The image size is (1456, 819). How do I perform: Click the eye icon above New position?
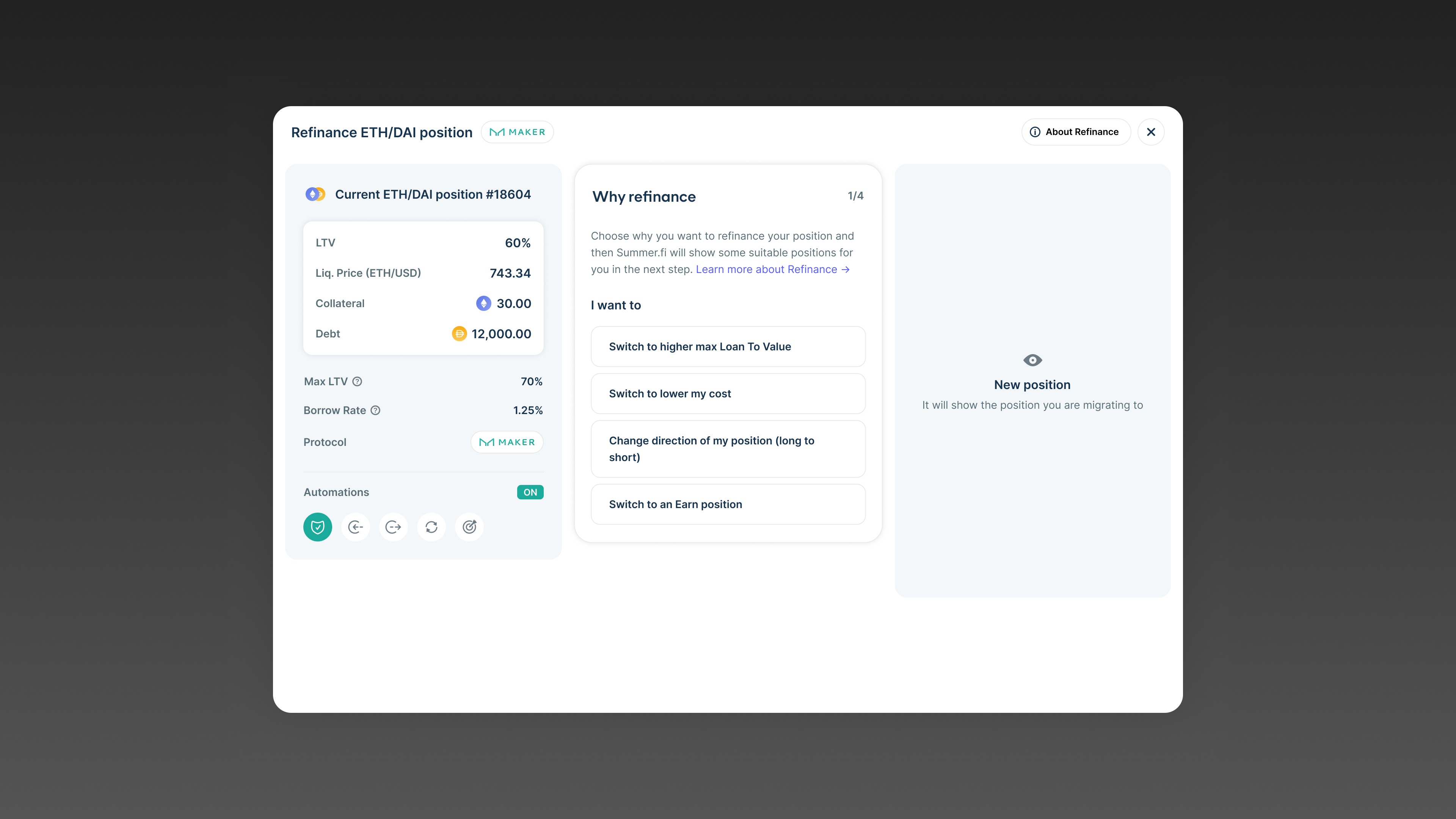click(x=1032, y=360)
